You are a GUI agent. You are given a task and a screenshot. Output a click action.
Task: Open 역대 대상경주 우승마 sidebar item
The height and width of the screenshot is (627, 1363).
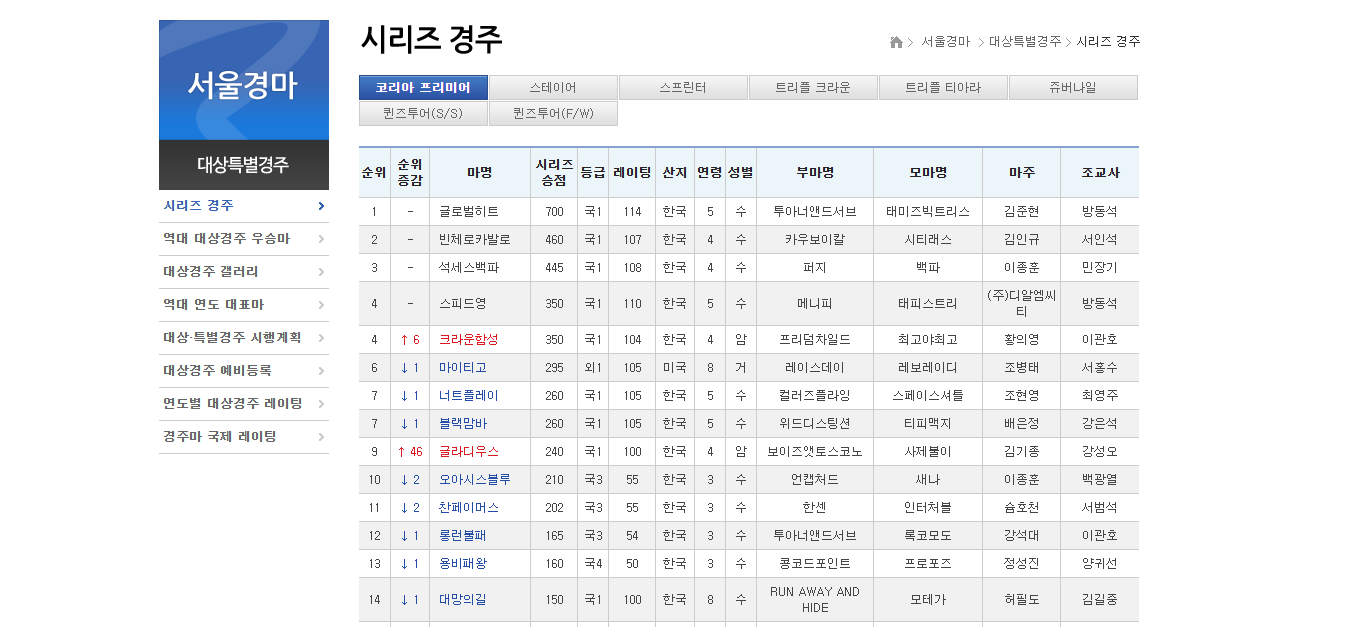tap(244, 239)
